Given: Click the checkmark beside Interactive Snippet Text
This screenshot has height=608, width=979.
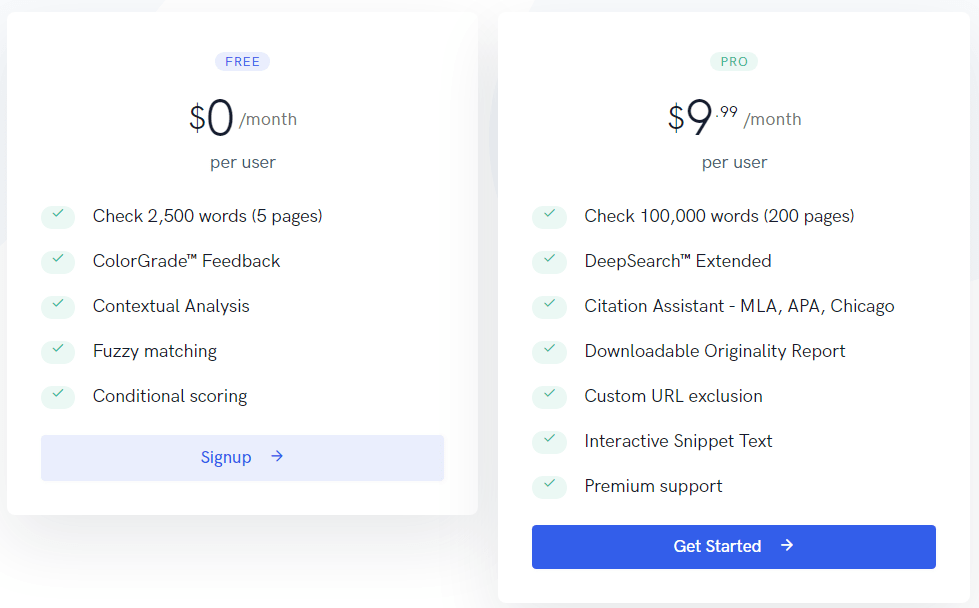Looking at the screenshot, I should 549,441.
